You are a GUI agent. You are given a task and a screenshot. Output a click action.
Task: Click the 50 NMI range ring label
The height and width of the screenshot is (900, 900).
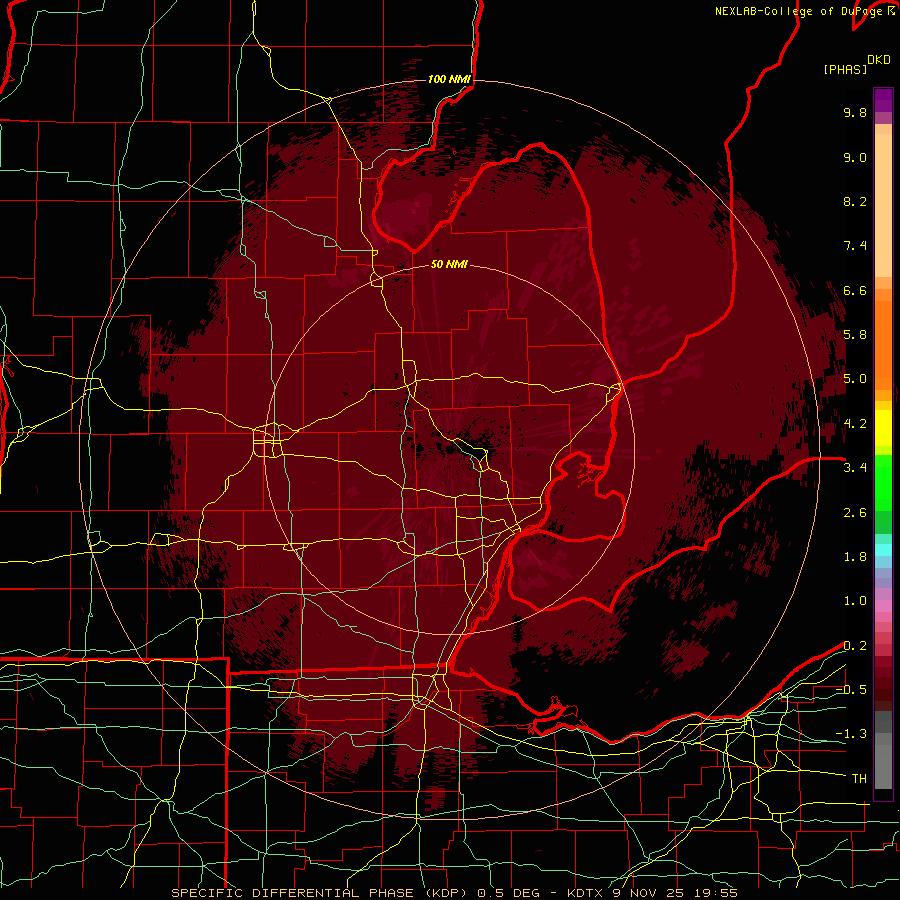point(449,265)
